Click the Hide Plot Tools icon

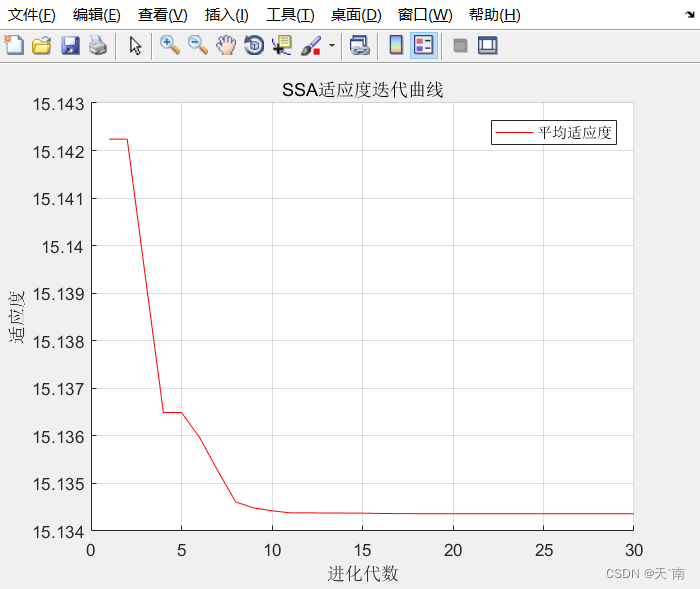[460, 45]
